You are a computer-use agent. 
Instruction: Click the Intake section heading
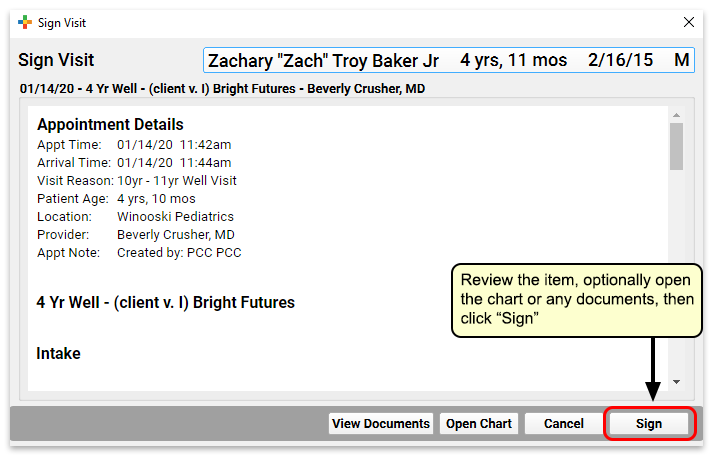tap(58, 354)
